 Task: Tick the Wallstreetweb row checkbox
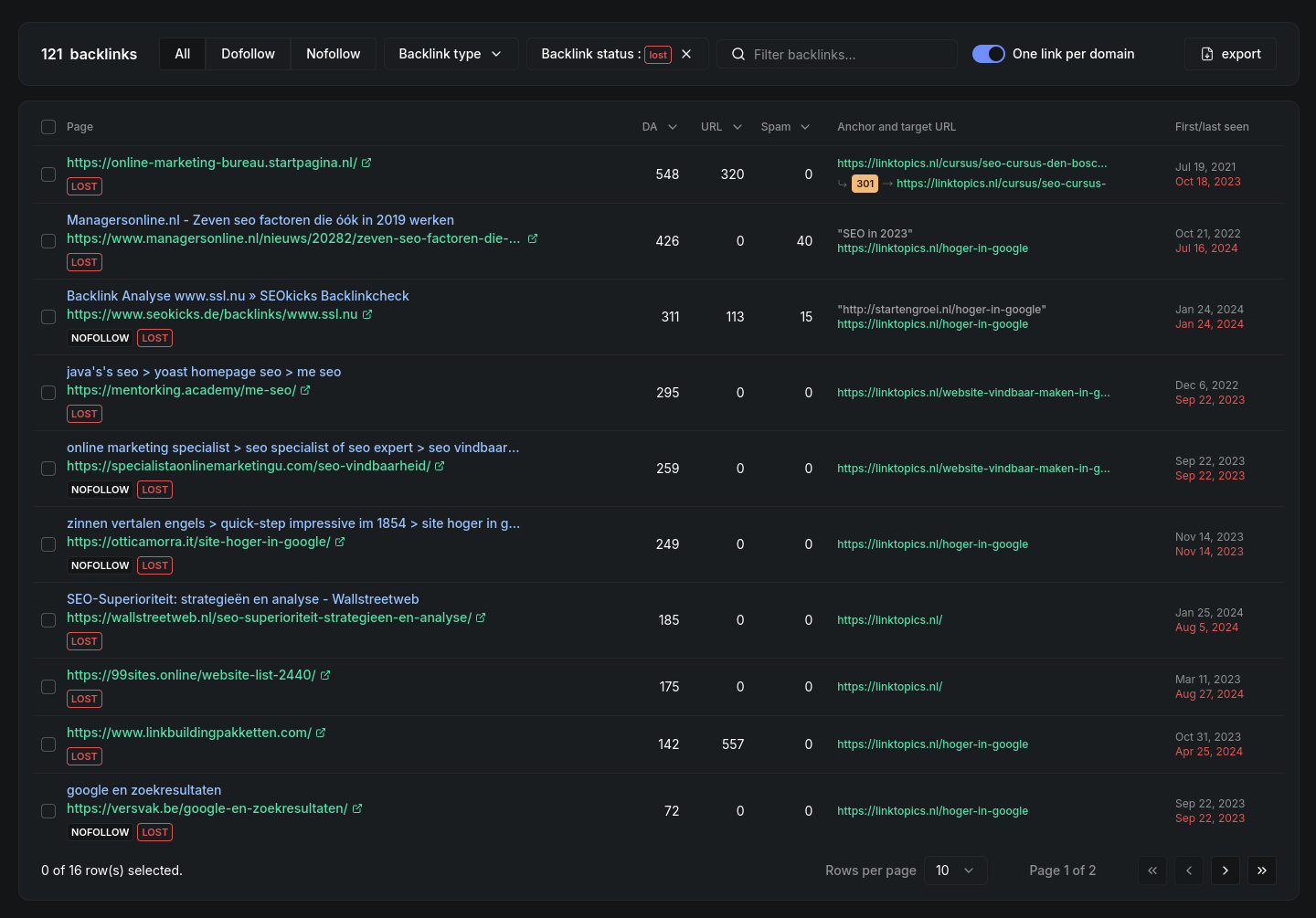point(48,620)
